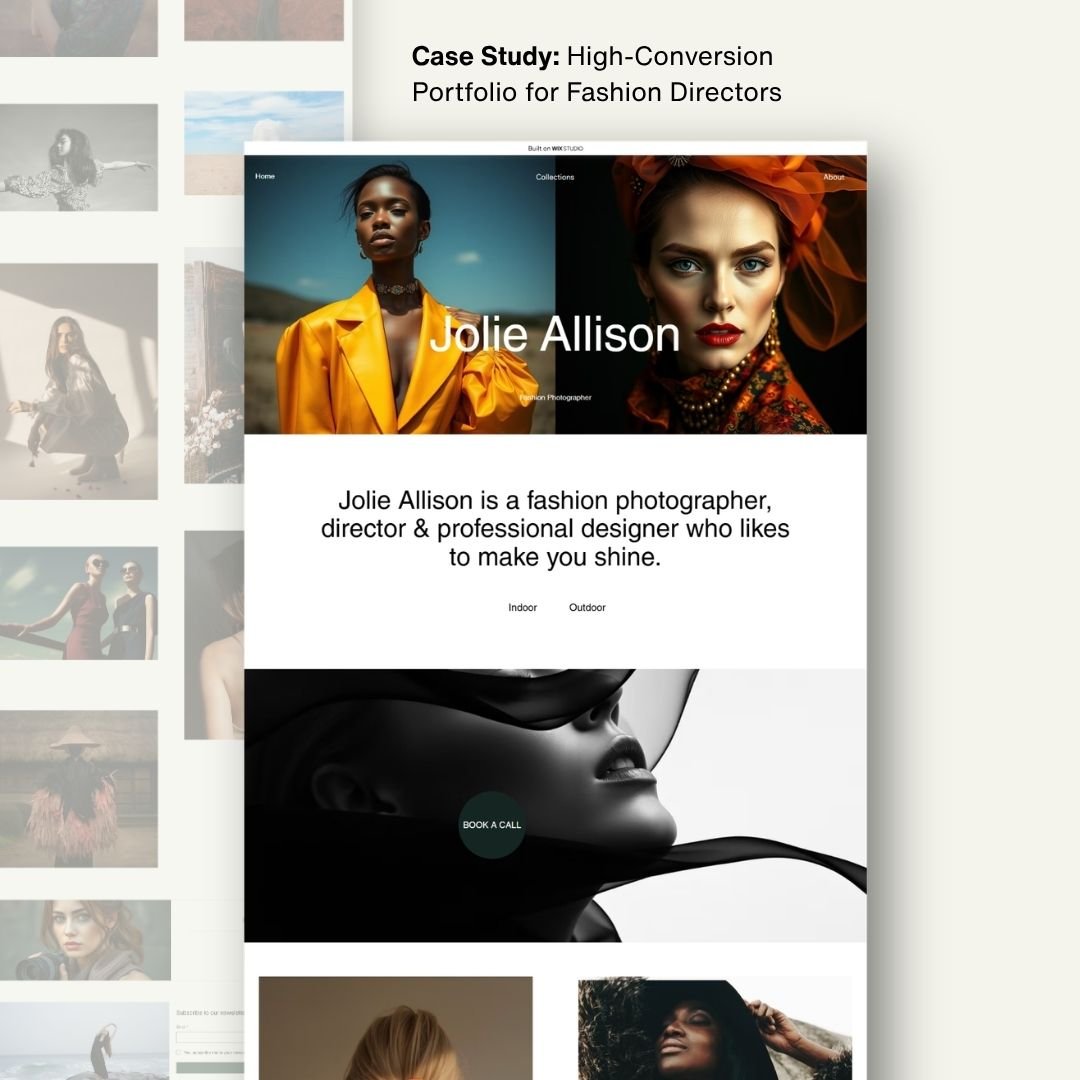The image size is (1080, 1080).
Task: Go to the Collections nav item
Action: [555, 177]
